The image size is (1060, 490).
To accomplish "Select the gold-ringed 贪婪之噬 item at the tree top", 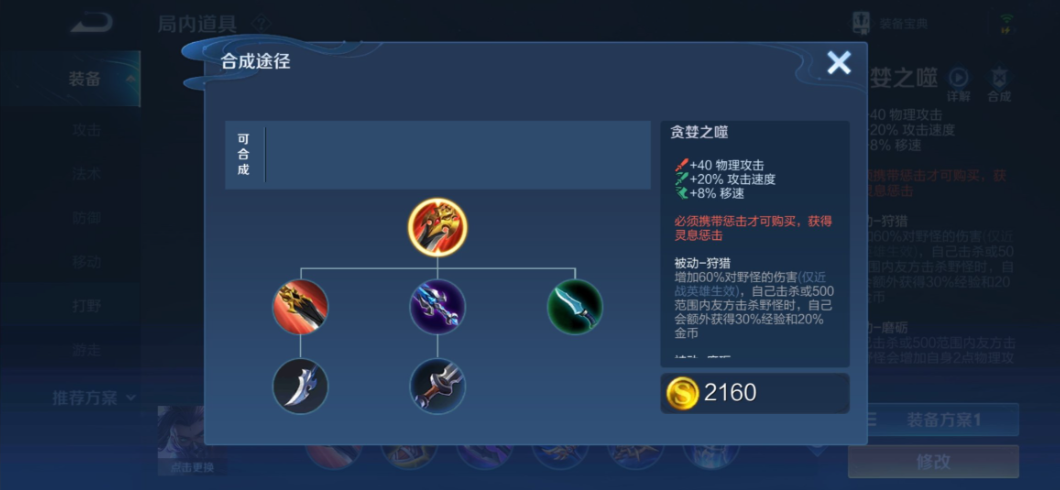I will pyautogui.click(x=437, y=227).
